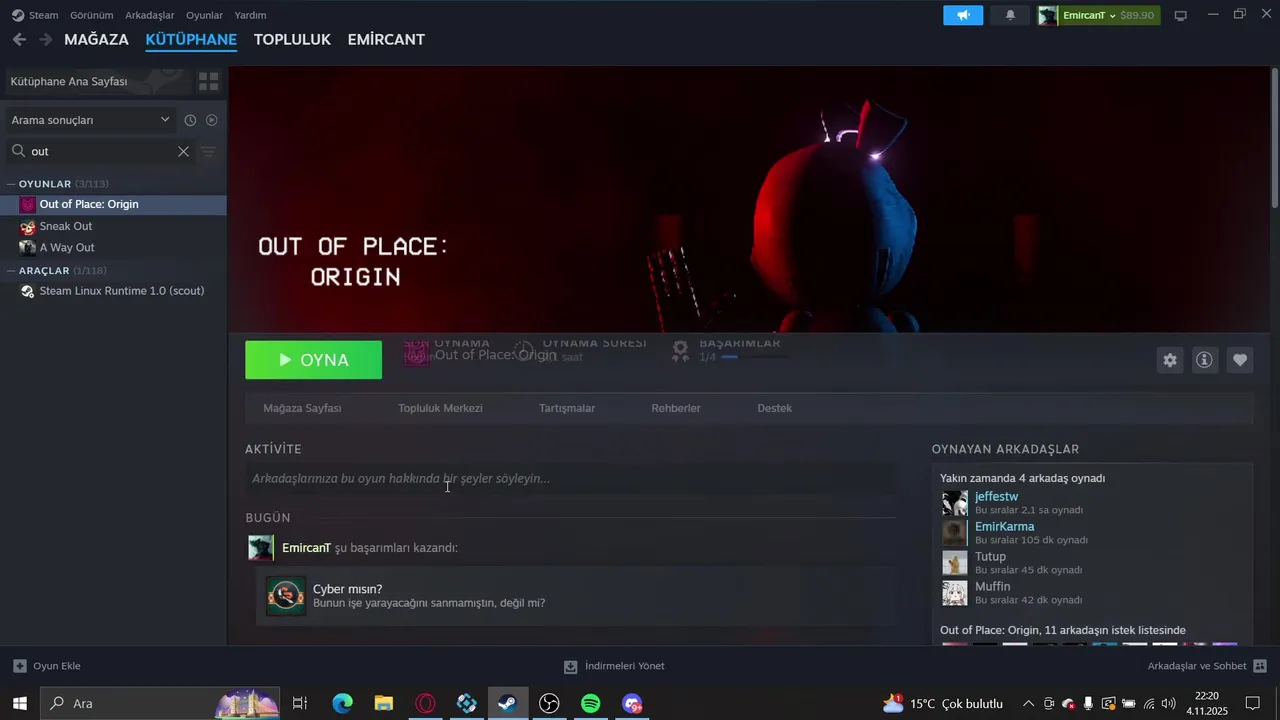Click the activity comment input field
The height and width of the screenshot is (720, 1280).
click(571, 479)
